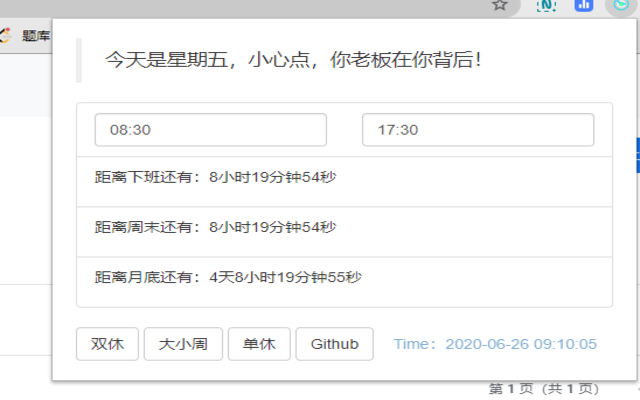640x400 pixels.
Task: Click the 今天是星期五 headline text
Action: [293, 60]
